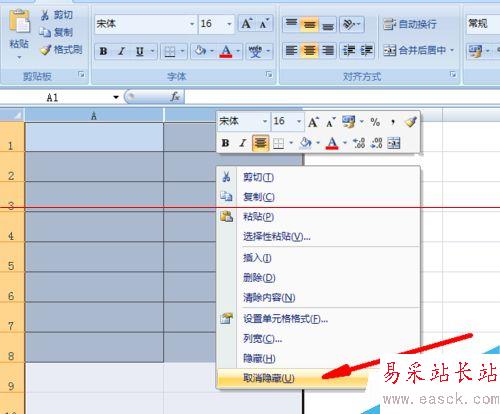Image resolution: width=500 pixels, height=414 pixels.
Task: Select top vertical alignment in ribbon
Action: point(291,24)
